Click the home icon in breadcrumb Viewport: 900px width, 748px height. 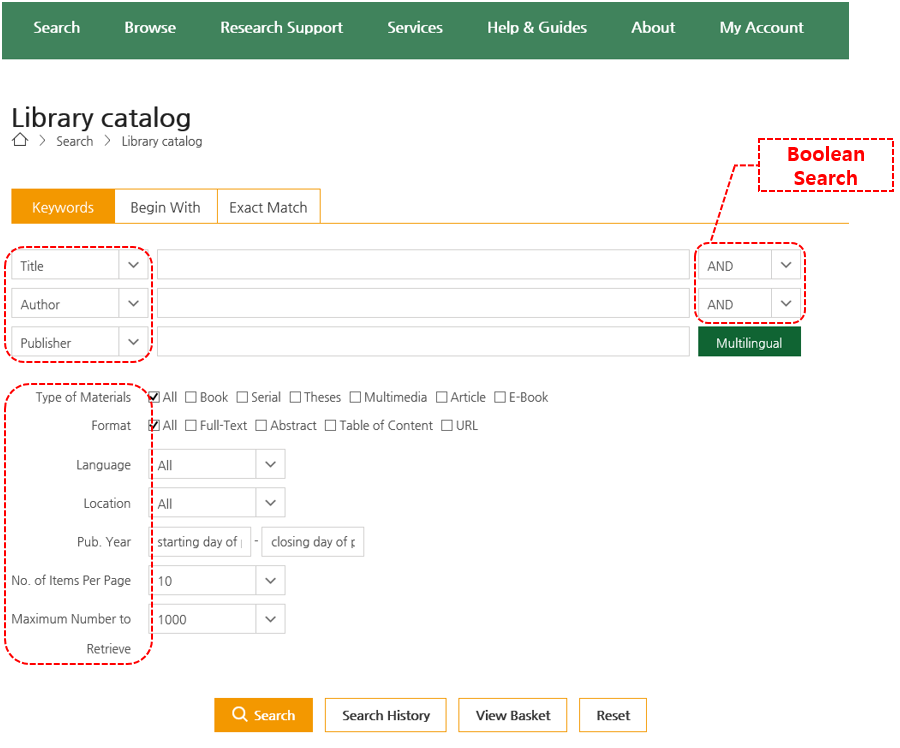[x=20, y=141]
